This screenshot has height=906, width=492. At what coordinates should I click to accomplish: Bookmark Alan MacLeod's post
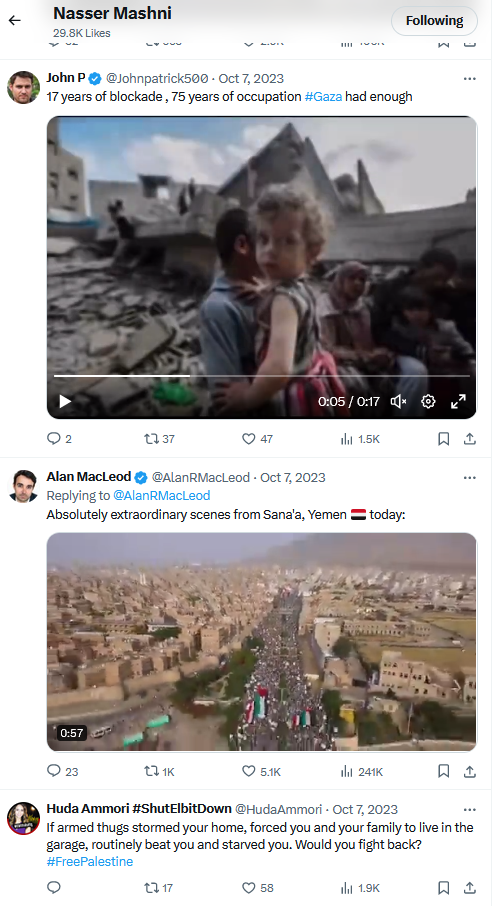443,771
